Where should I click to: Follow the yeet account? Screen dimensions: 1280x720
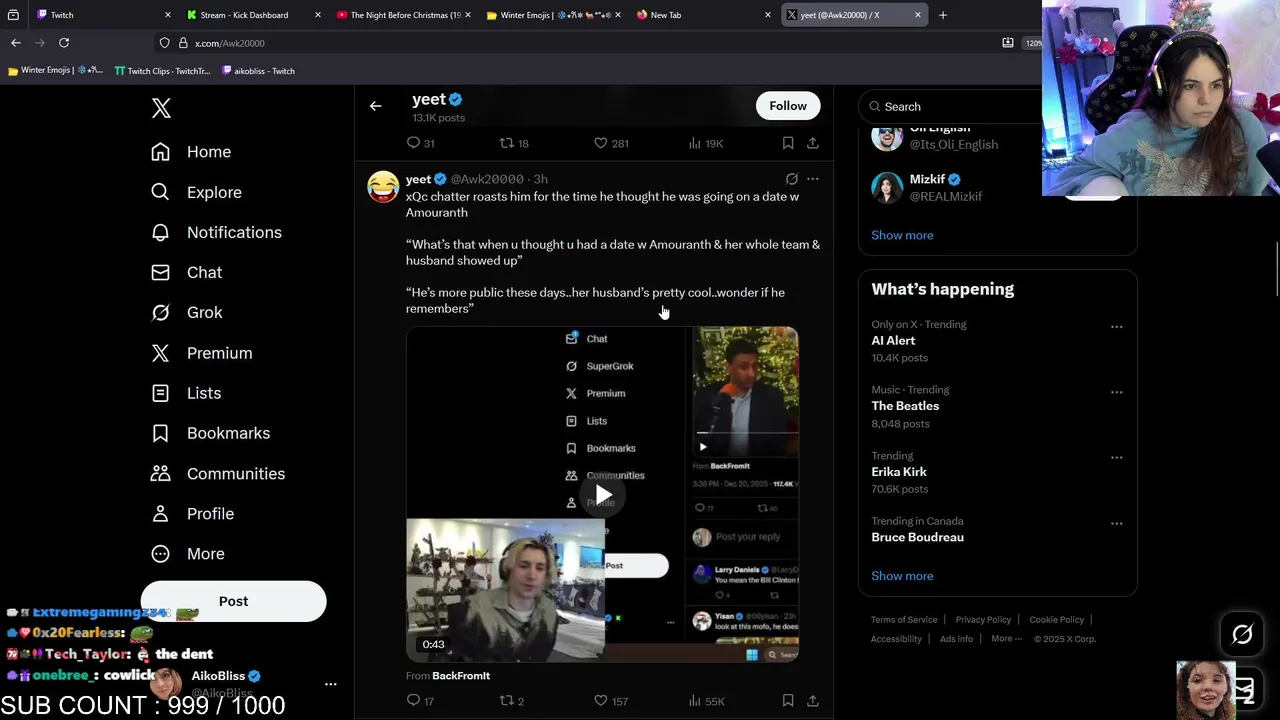click(788, 106)
